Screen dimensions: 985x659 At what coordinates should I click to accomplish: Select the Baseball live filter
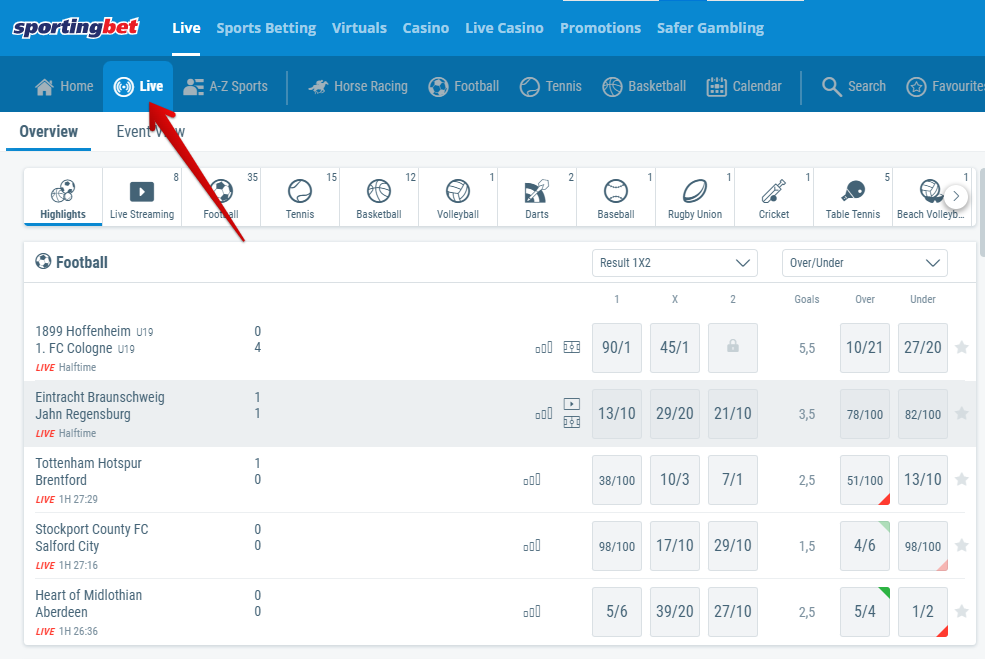tap(616, 197)
